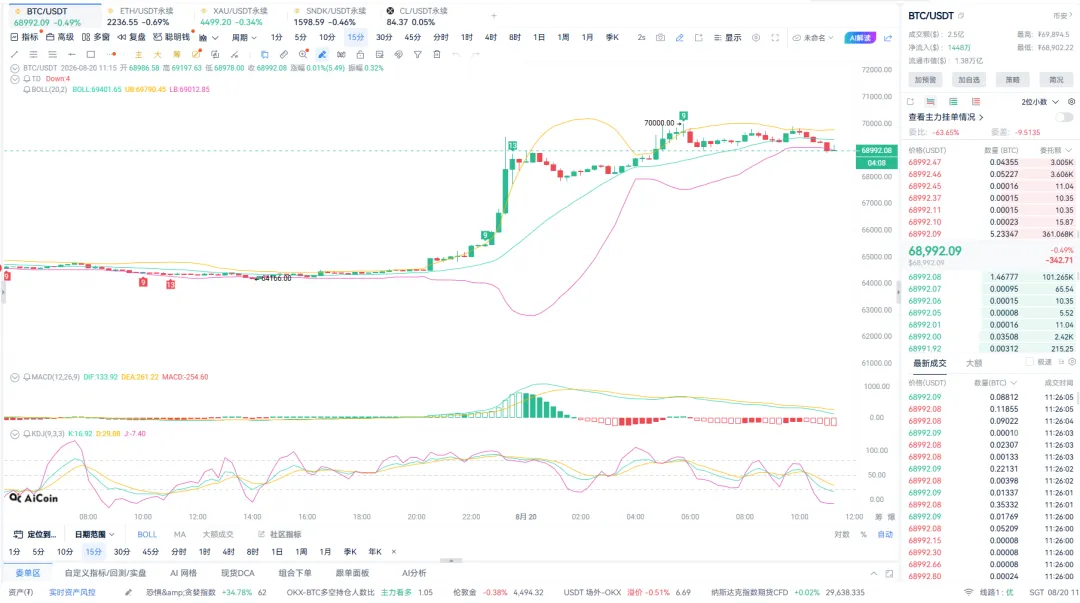This screenshot has height=603, width=1080.
Task: Click the blue pen edit icon in top bar
Action: (680, 38)
